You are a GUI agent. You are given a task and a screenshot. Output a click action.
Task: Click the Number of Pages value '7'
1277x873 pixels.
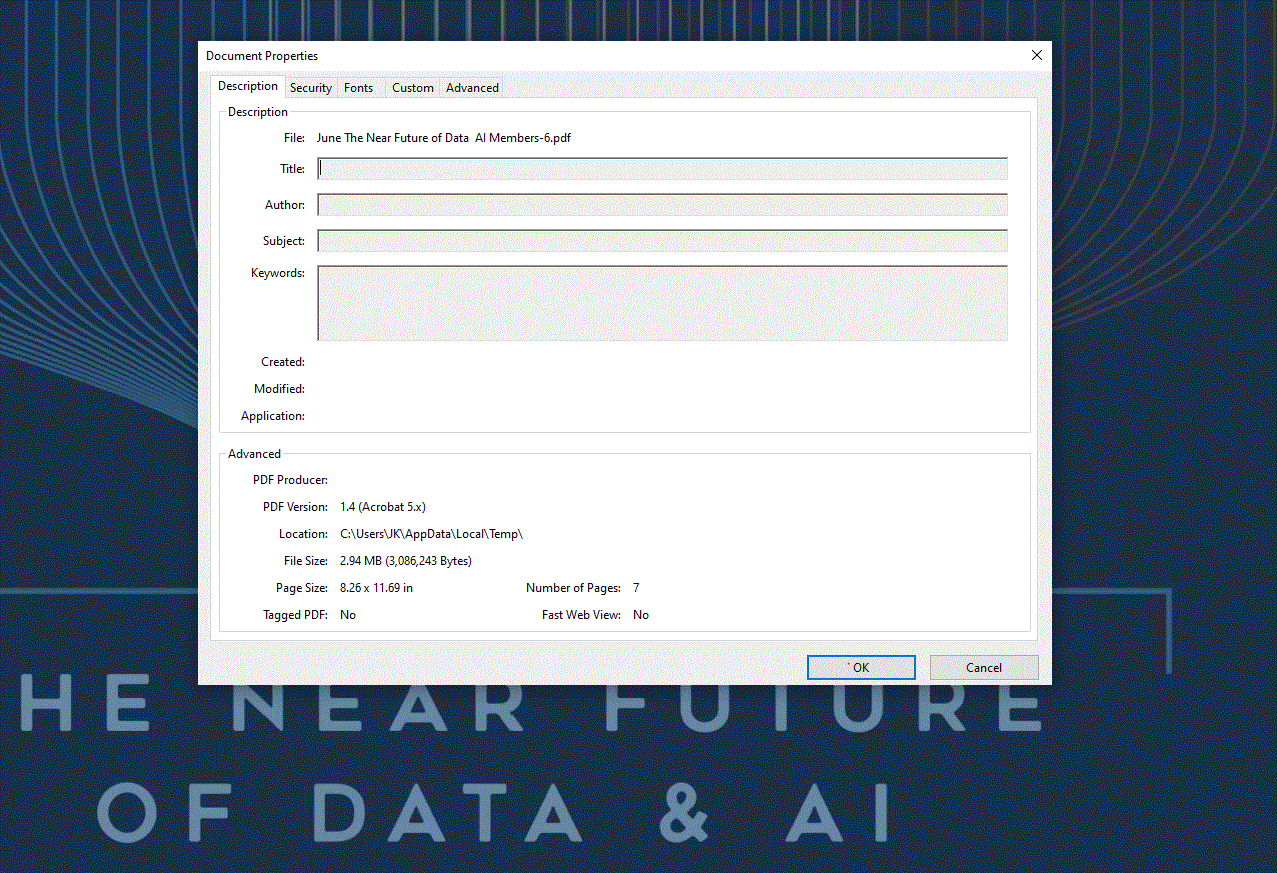[636, 588]
